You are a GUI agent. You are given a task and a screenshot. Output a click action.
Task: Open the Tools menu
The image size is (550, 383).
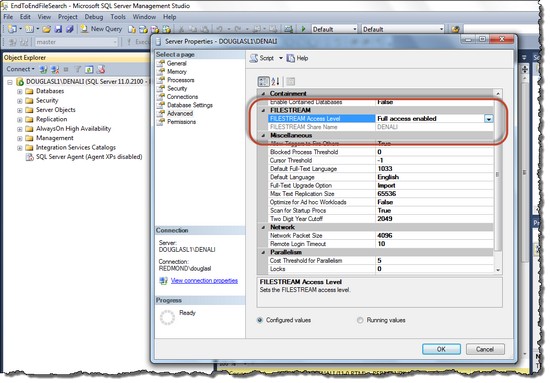[118, 17]
